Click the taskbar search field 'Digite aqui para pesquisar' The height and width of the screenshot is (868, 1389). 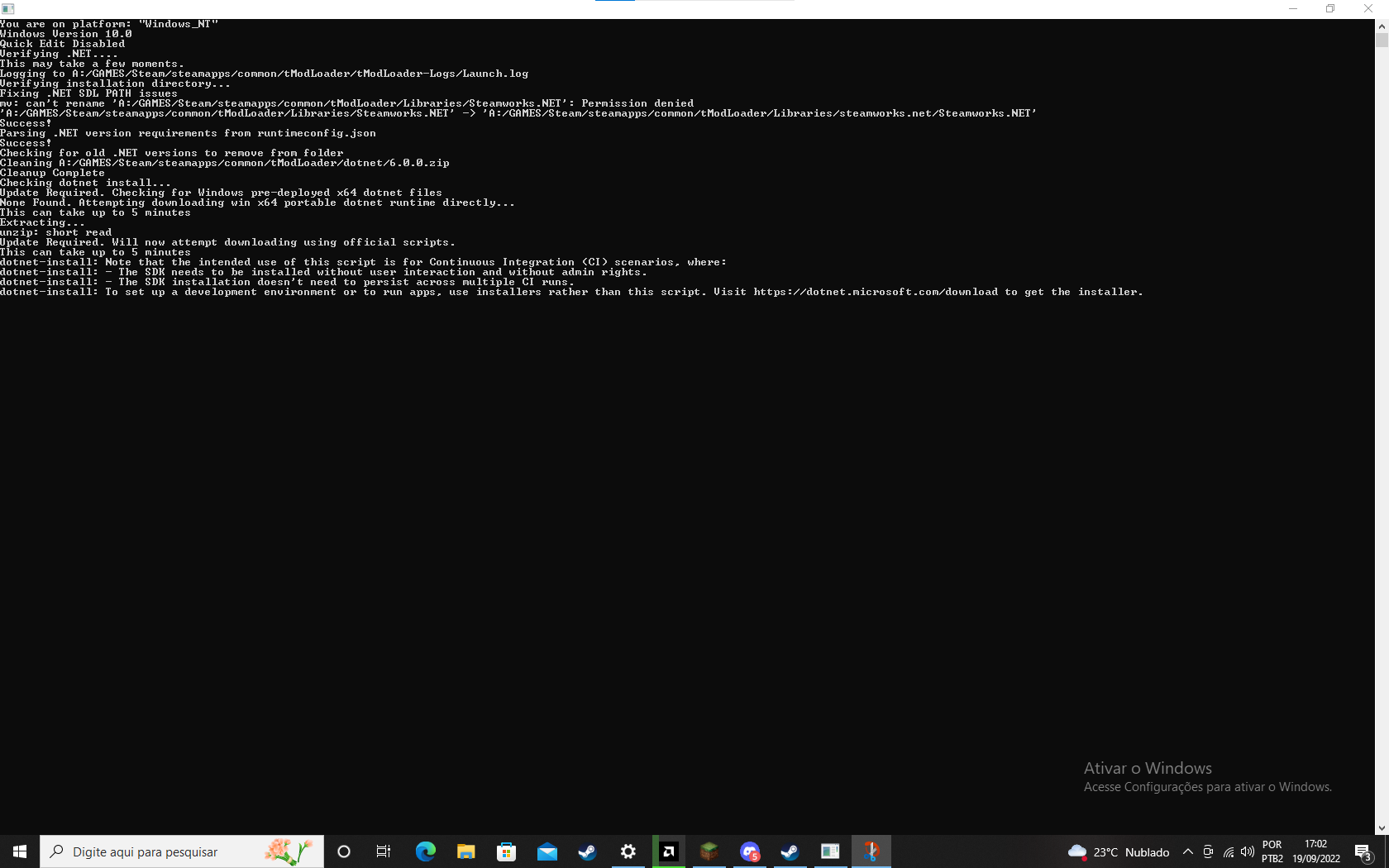click(182, 851)
